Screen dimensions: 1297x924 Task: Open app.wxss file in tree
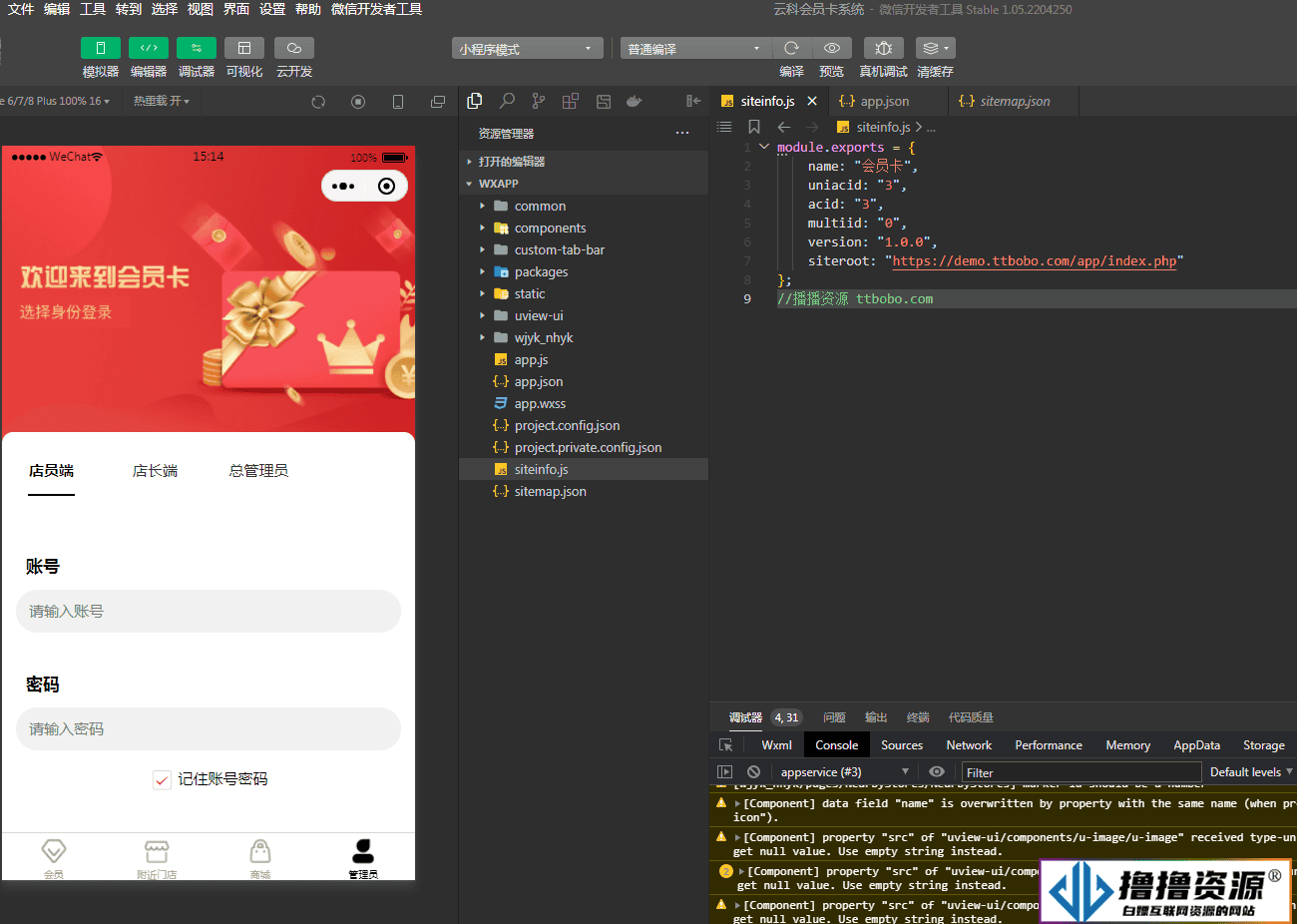pos(584,403)
